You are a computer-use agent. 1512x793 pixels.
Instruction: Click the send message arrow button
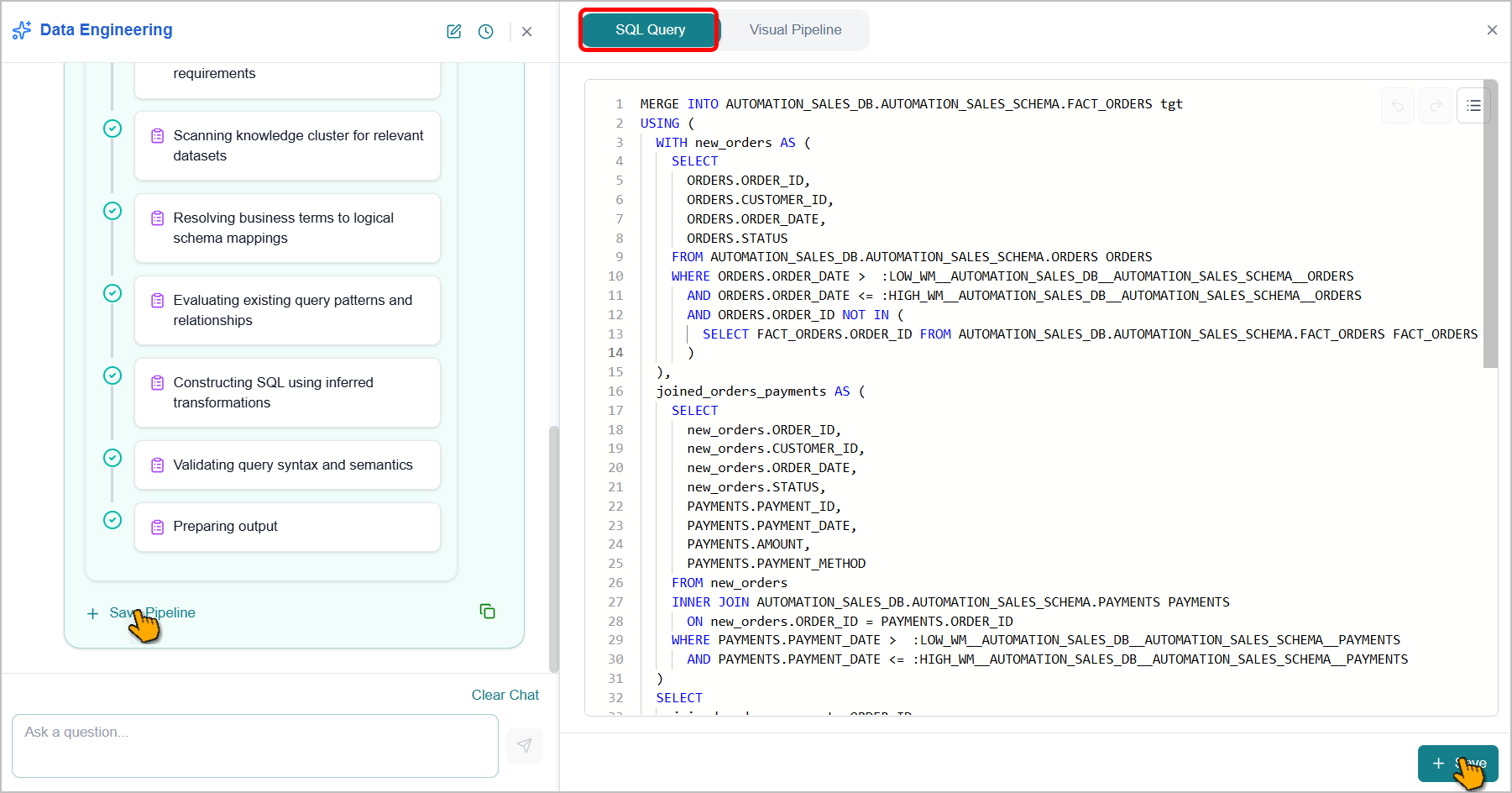tap(525, 746)
